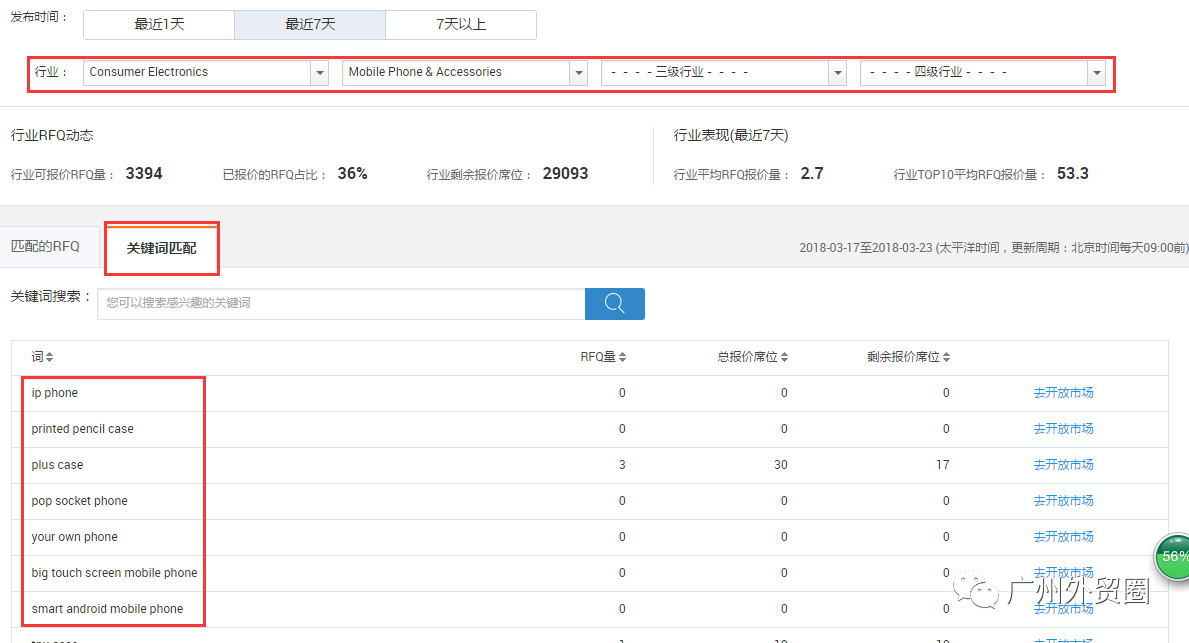Open 去开放市场 link for your own phone

(x=1063, y=537)
